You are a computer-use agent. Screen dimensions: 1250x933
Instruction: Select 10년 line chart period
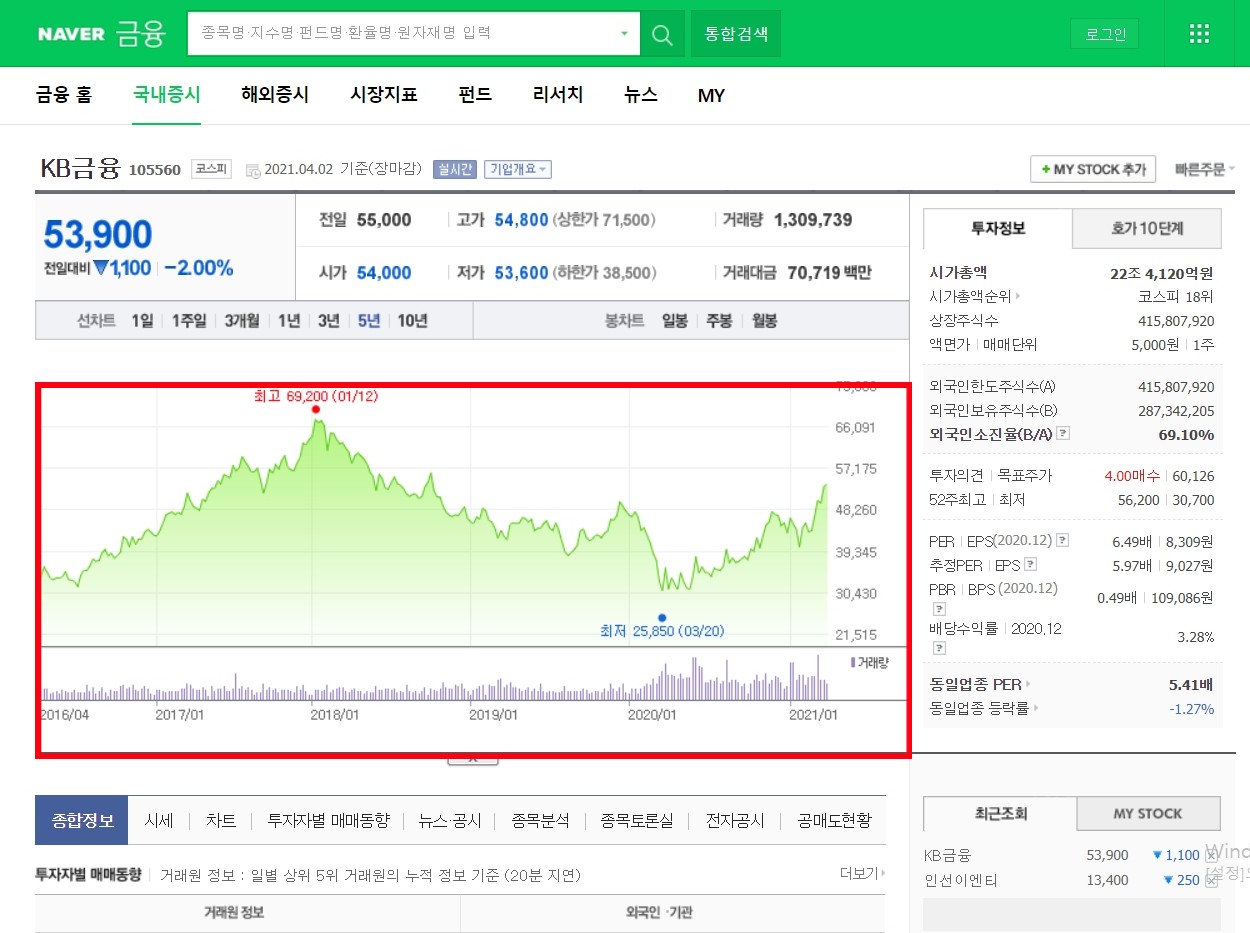pos(412,321)
